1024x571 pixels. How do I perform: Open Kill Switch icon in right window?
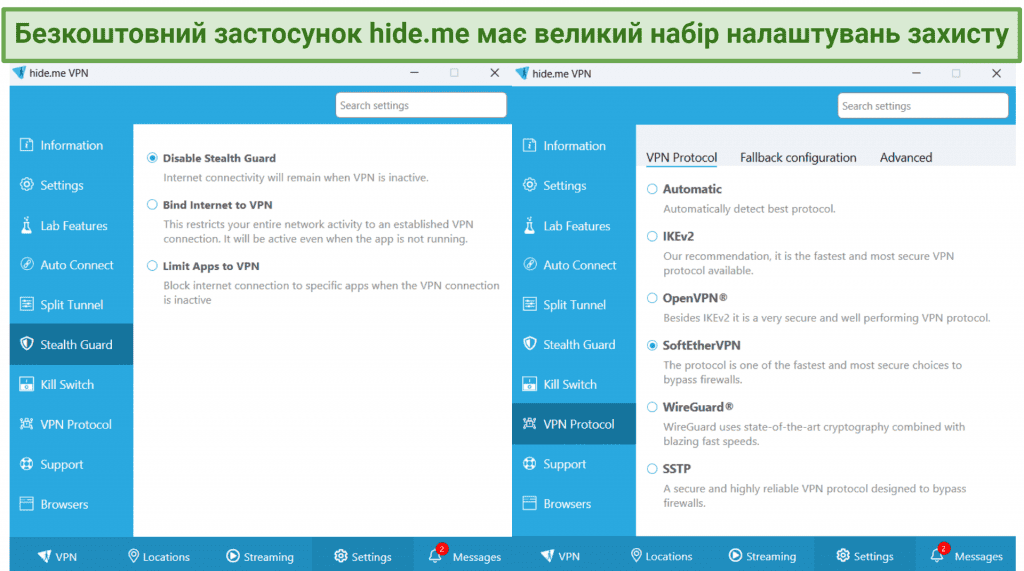click(x=530, y=384)
